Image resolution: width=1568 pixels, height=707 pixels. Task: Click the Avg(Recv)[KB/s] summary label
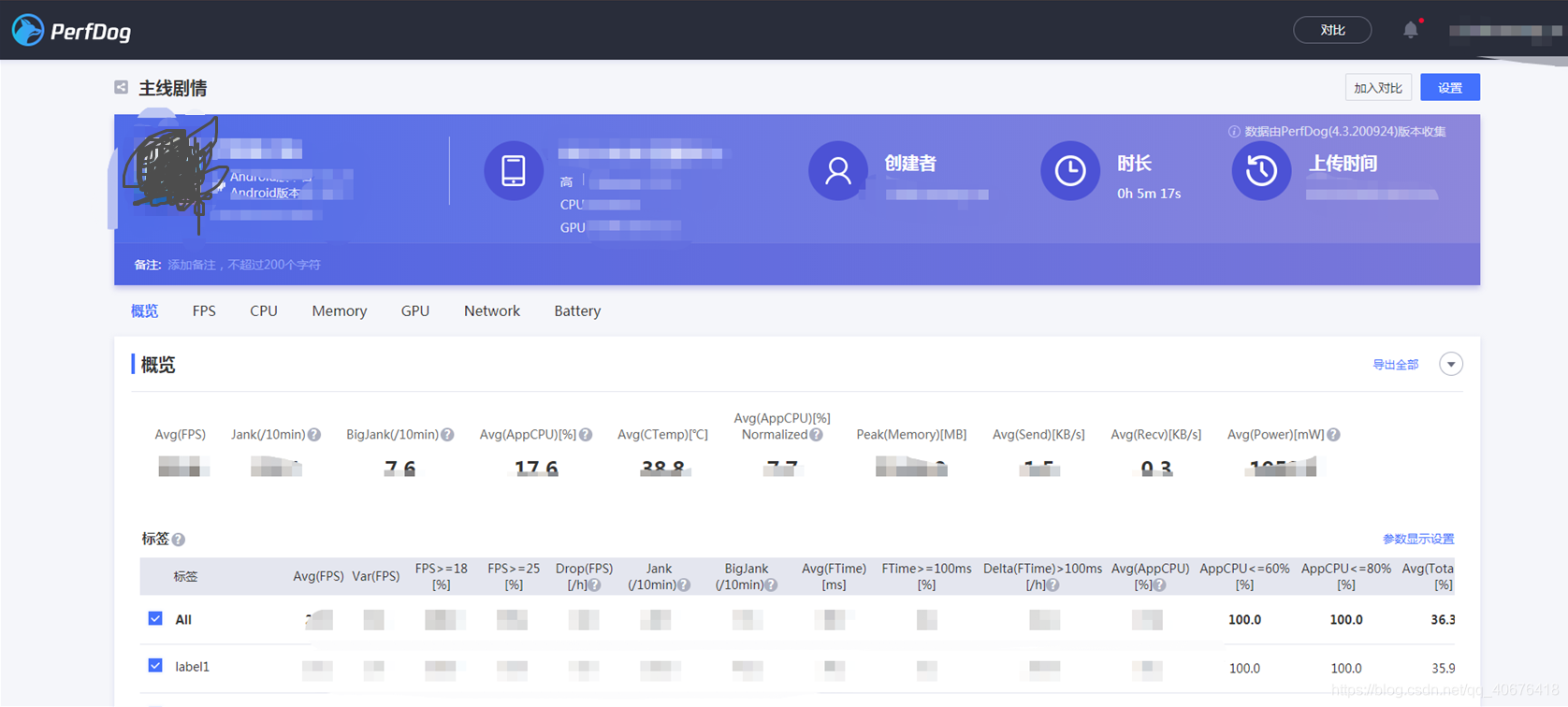[x=1156, y=435]
